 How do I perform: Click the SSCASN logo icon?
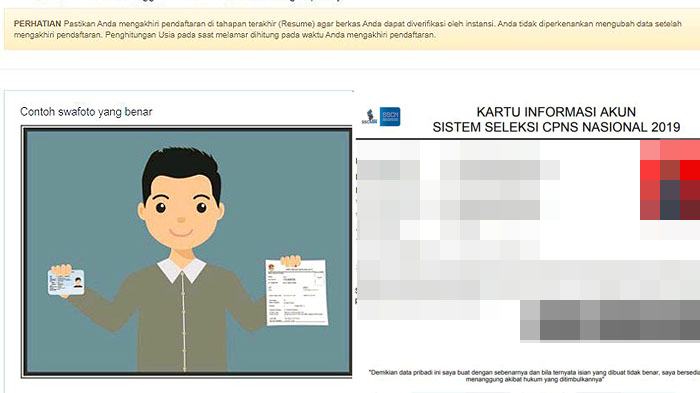pyautogui.click(x=369, y=117)
